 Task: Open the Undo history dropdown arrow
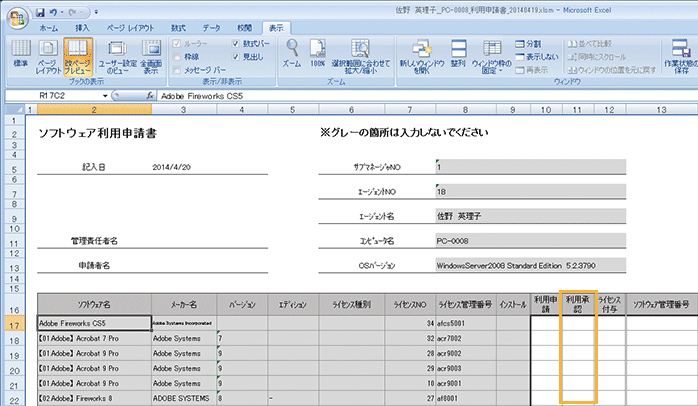click(61, 12)
